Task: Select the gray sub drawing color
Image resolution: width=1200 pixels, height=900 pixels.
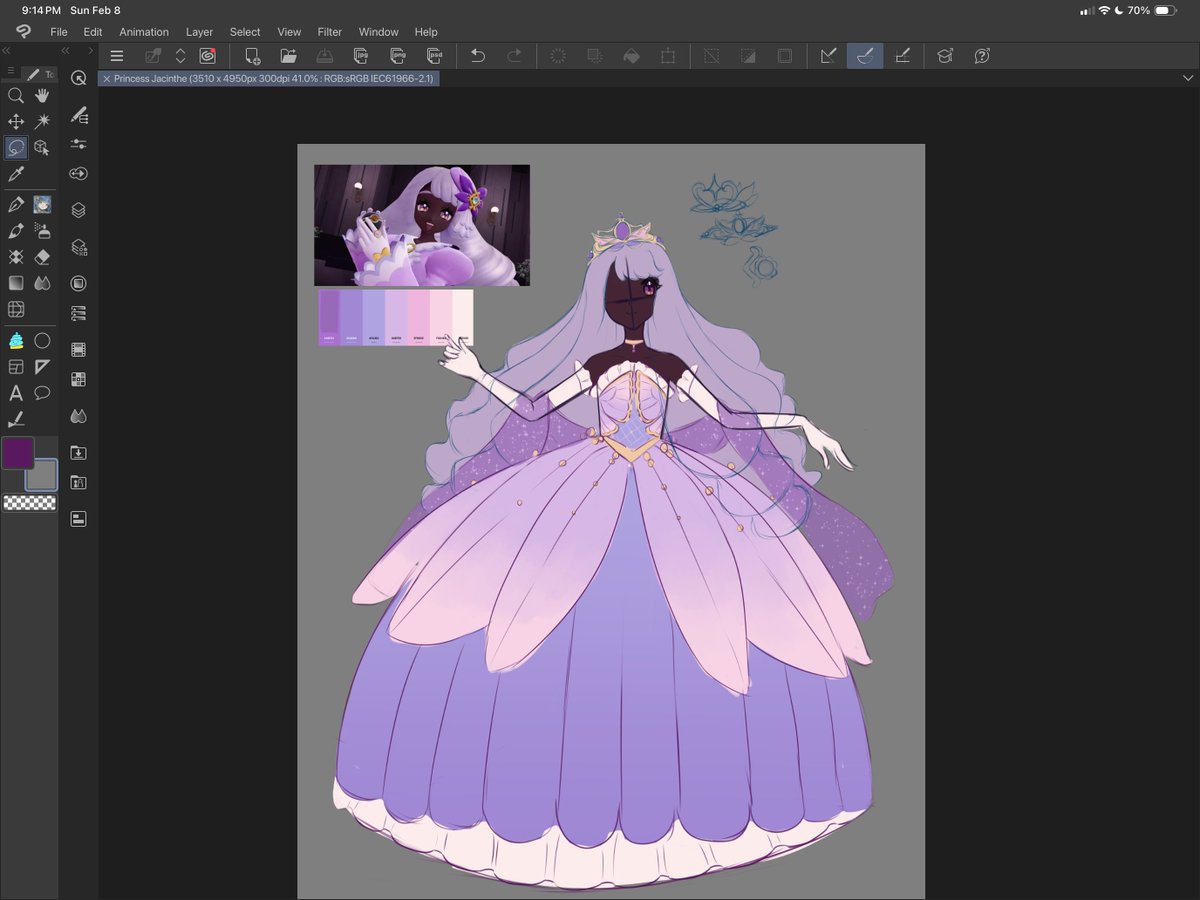Action: point(41,476)
